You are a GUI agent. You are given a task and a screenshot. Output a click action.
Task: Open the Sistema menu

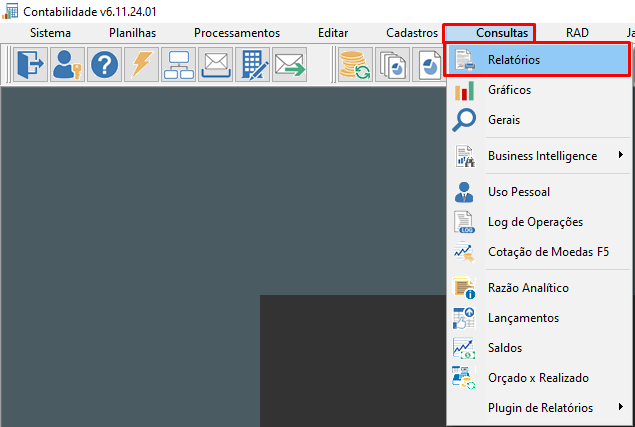(x=50, y=33)
